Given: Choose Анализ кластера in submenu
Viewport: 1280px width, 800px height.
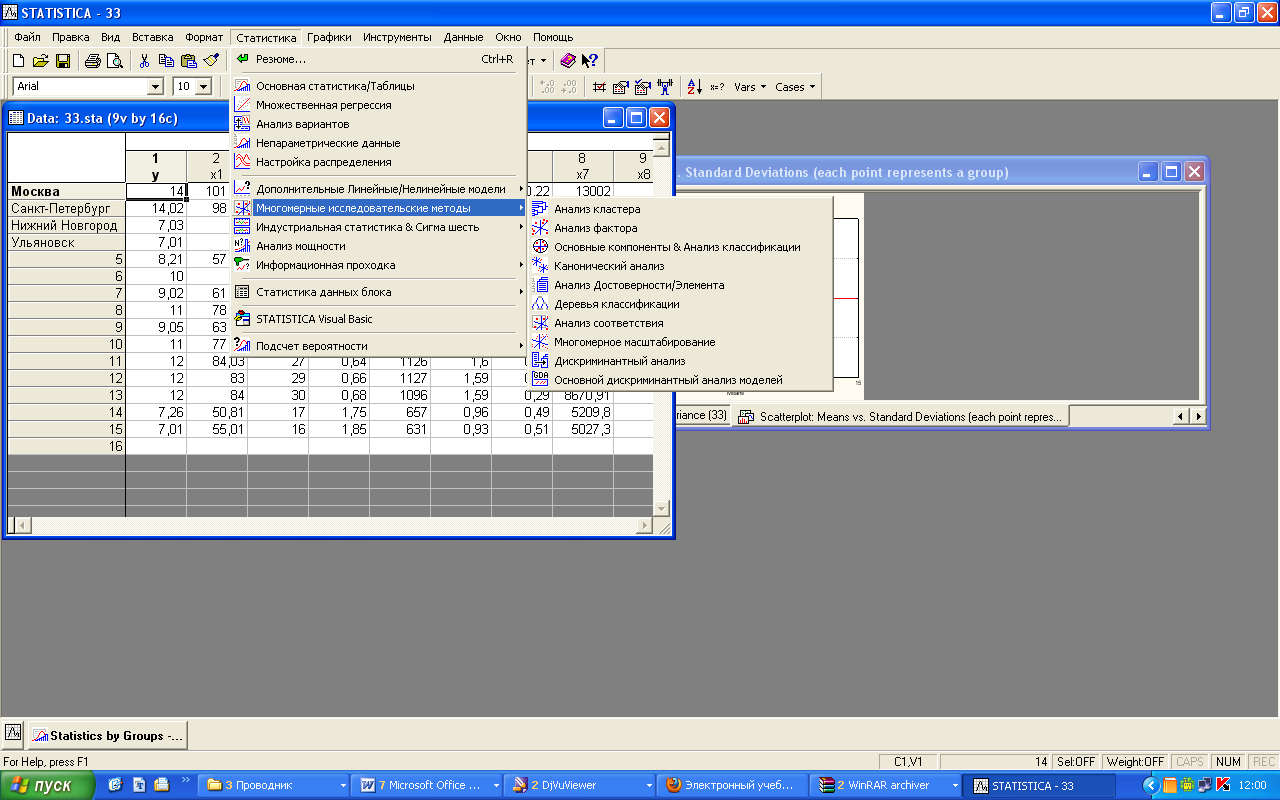Looking at the screenshot, I should pyautogui.click(x=681, y=209).
